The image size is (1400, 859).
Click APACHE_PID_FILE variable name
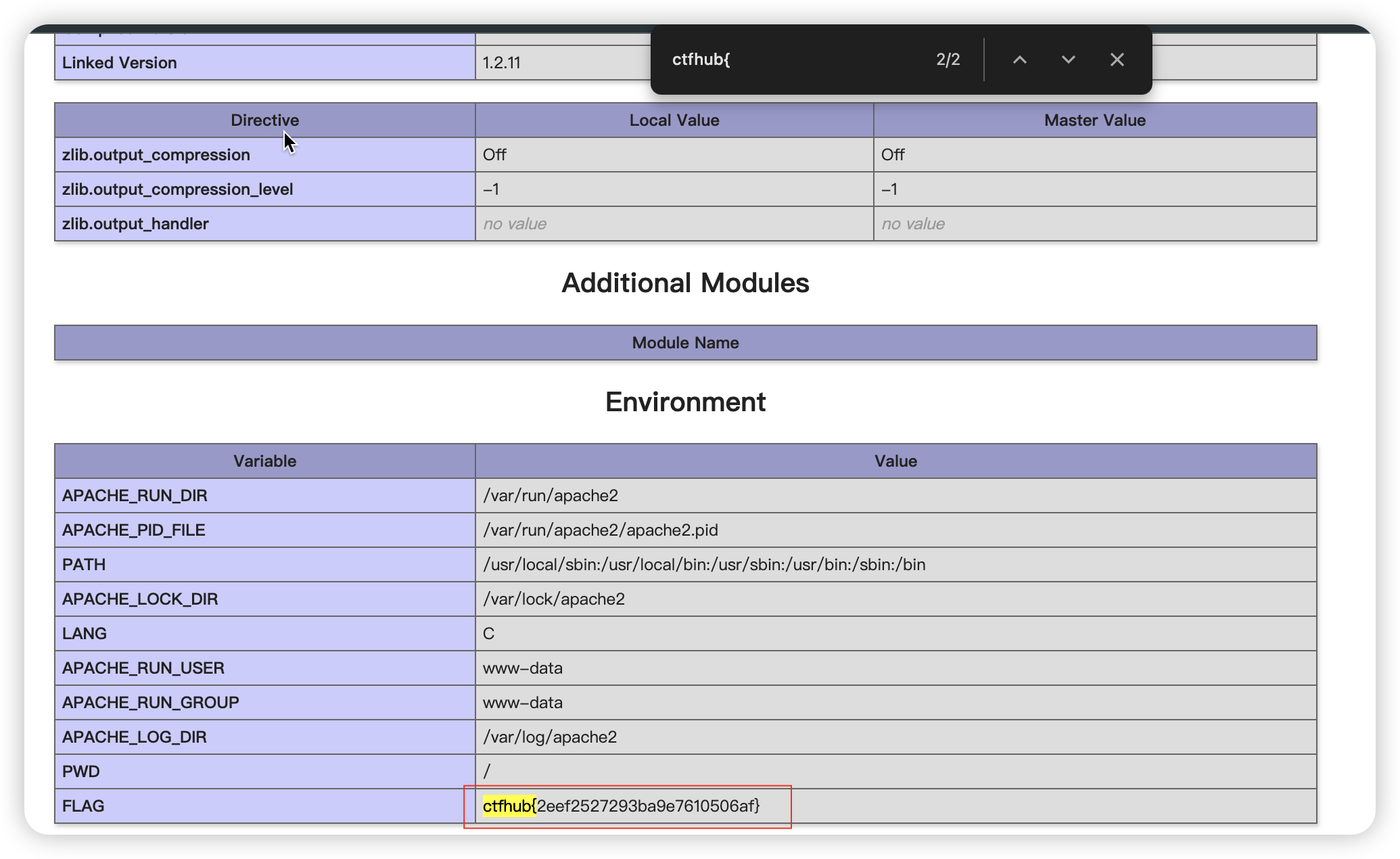click(133, 530)
